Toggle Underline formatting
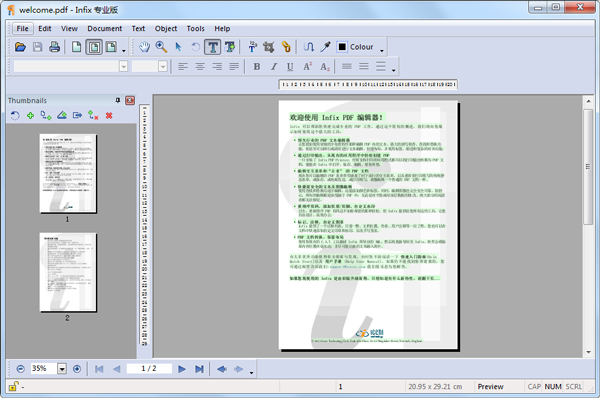Image resolution: width=600 pixels, height=398 pixels. tap(290, 67)
